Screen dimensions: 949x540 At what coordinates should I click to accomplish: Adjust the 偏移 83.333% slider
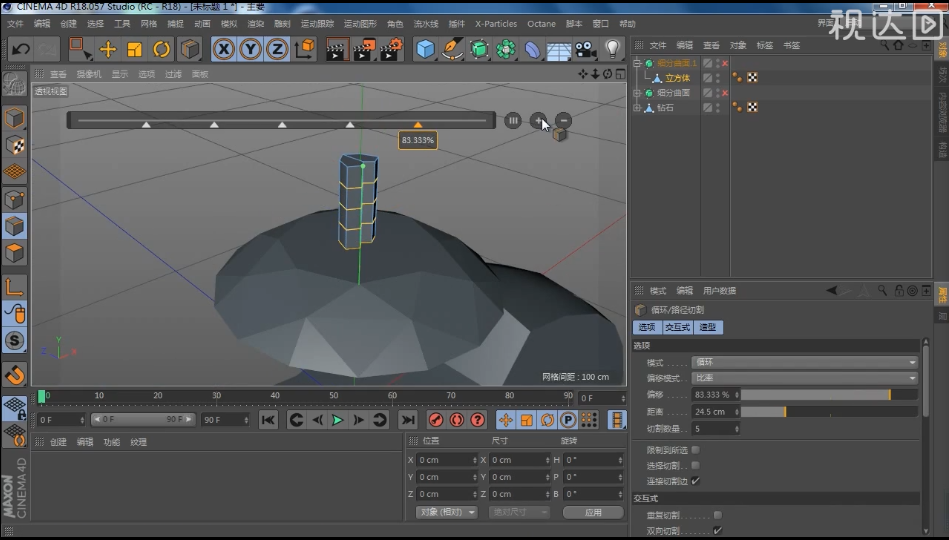(829, 395)
